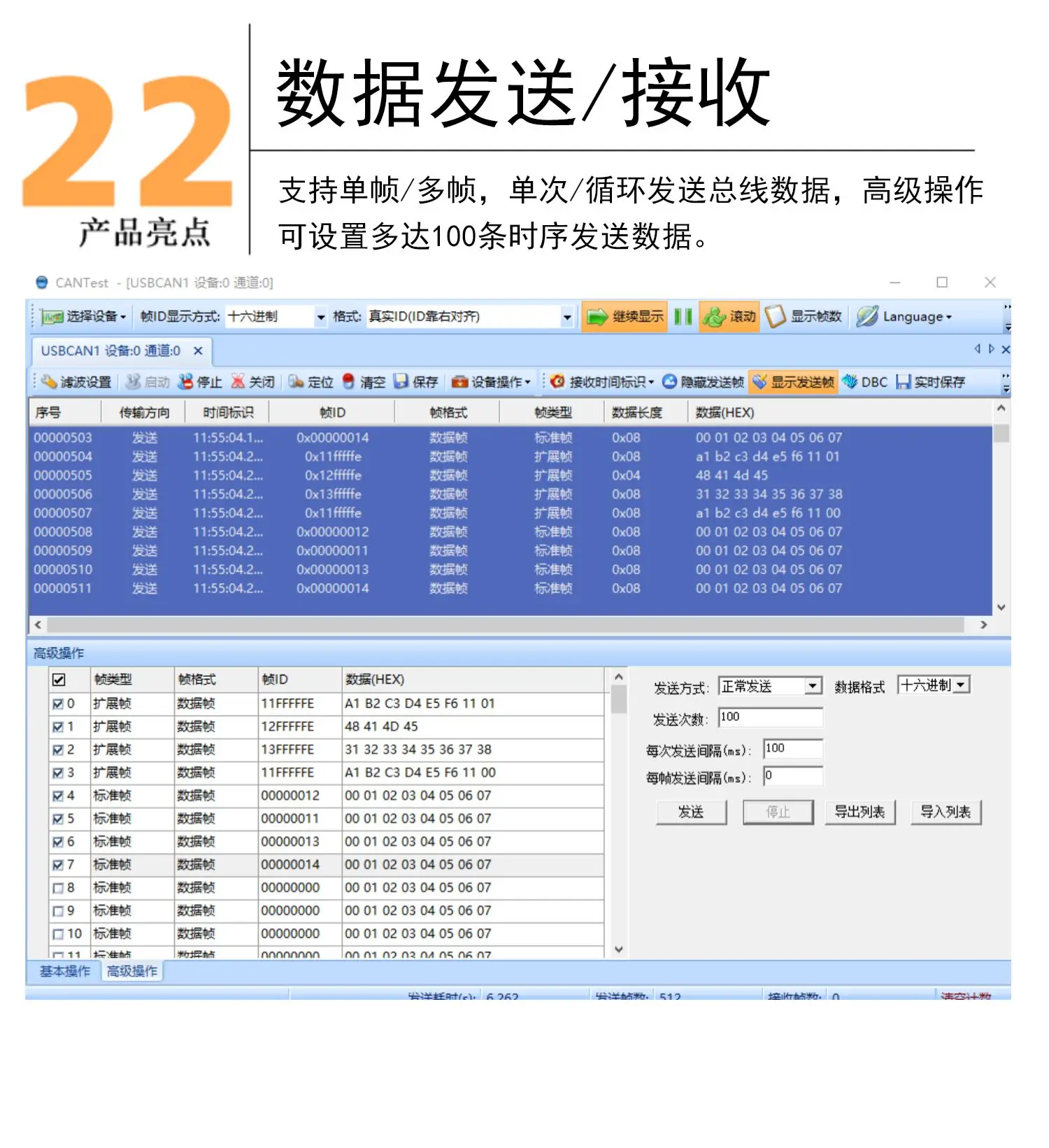This screenshot has height=1148, width=1049.
Task: Click the 每帧发送间隔 input field
Action: point(793,776)
